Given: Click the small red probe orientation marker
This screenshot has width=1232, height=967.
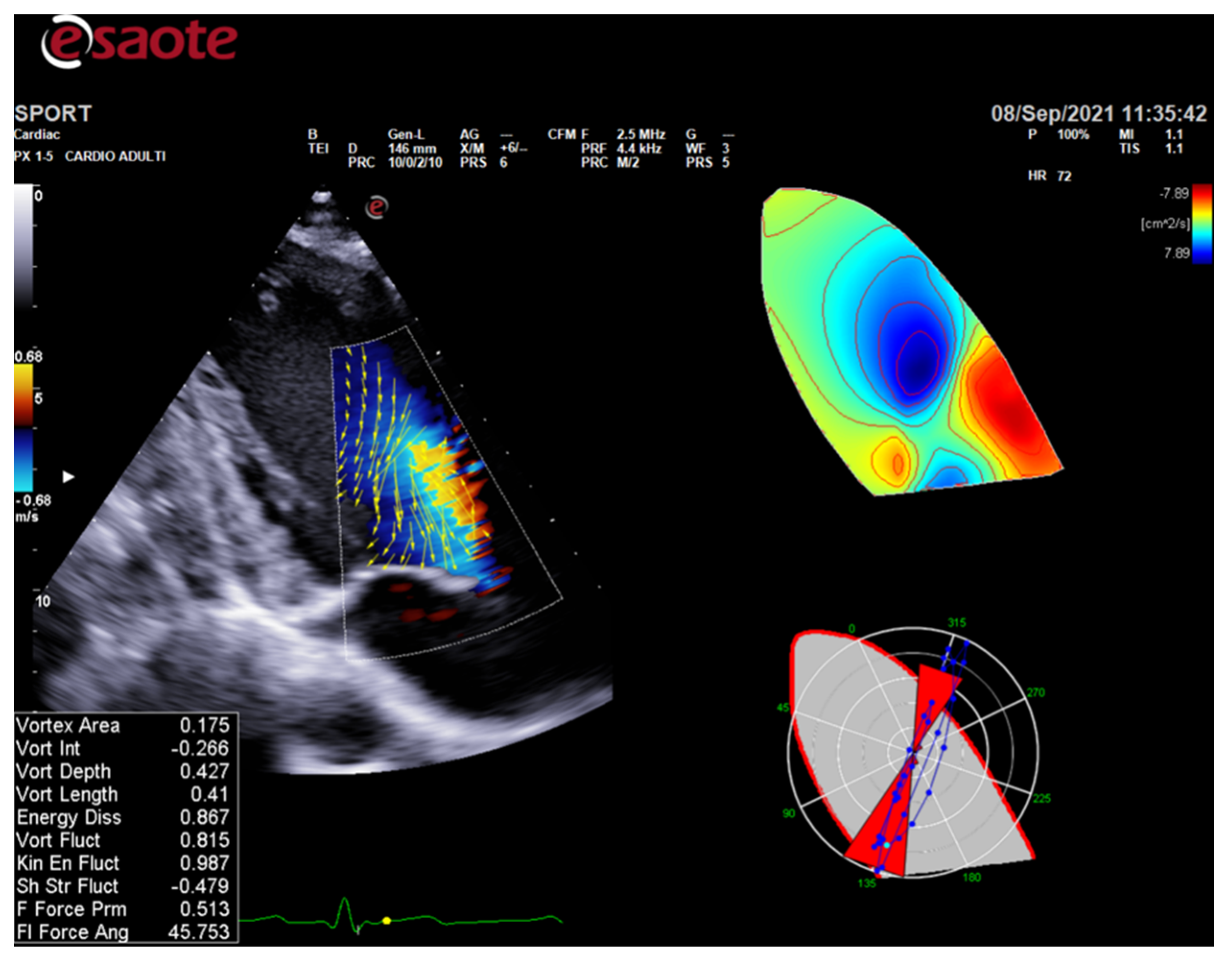Looking at the screenshot, I should pyautogui.click(x=377, y=207).
